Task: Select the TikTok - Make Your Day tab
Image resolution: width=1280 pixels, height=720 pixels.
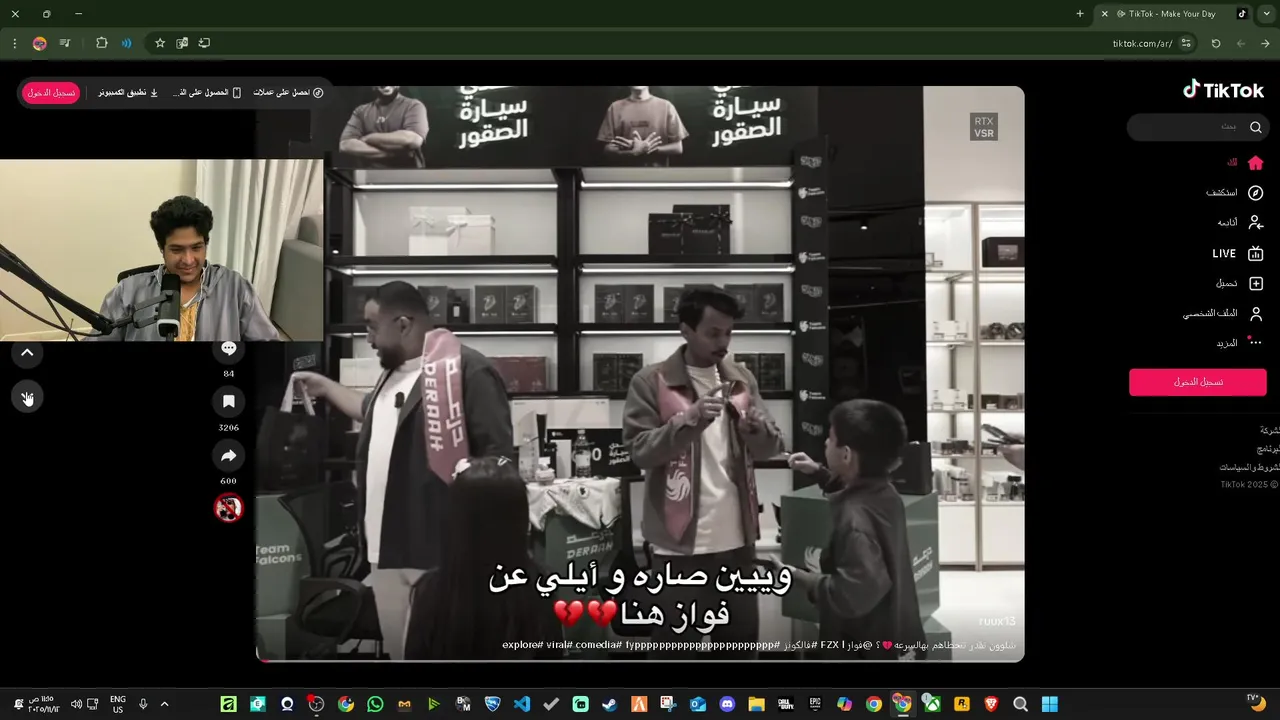Action: coord(1172,14)
